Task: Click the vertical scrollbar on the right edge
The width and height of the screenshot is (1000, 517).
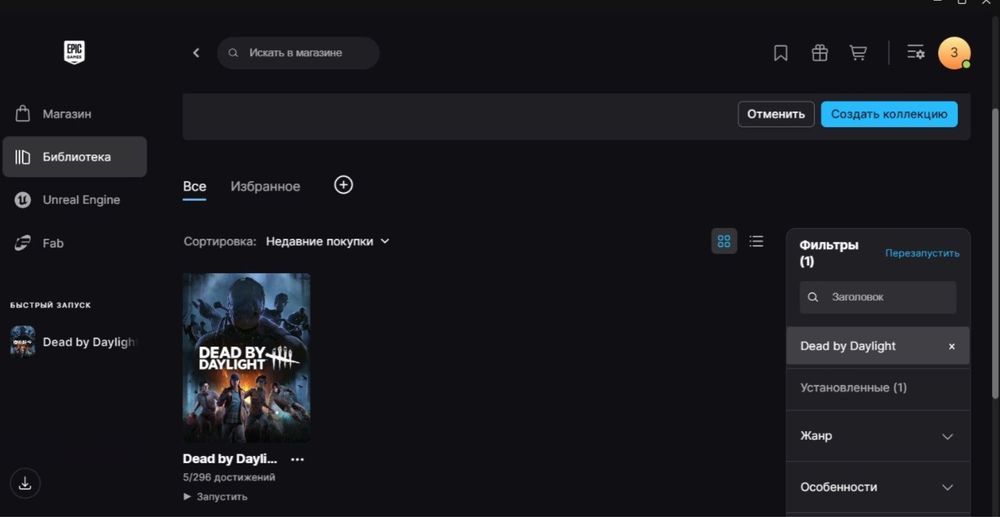Action: point(995,255)
